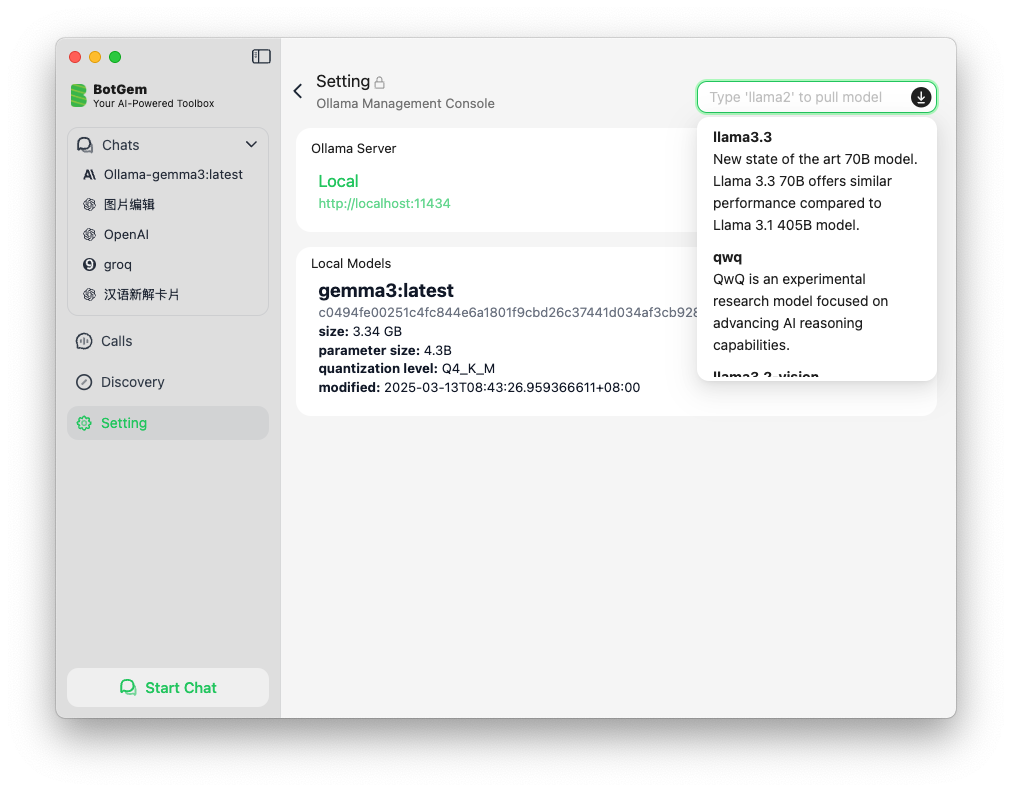Click the logo icon beside OpenAI chat
The image size is (1012, 792).
pyautogui.click(x=89, y=234)
